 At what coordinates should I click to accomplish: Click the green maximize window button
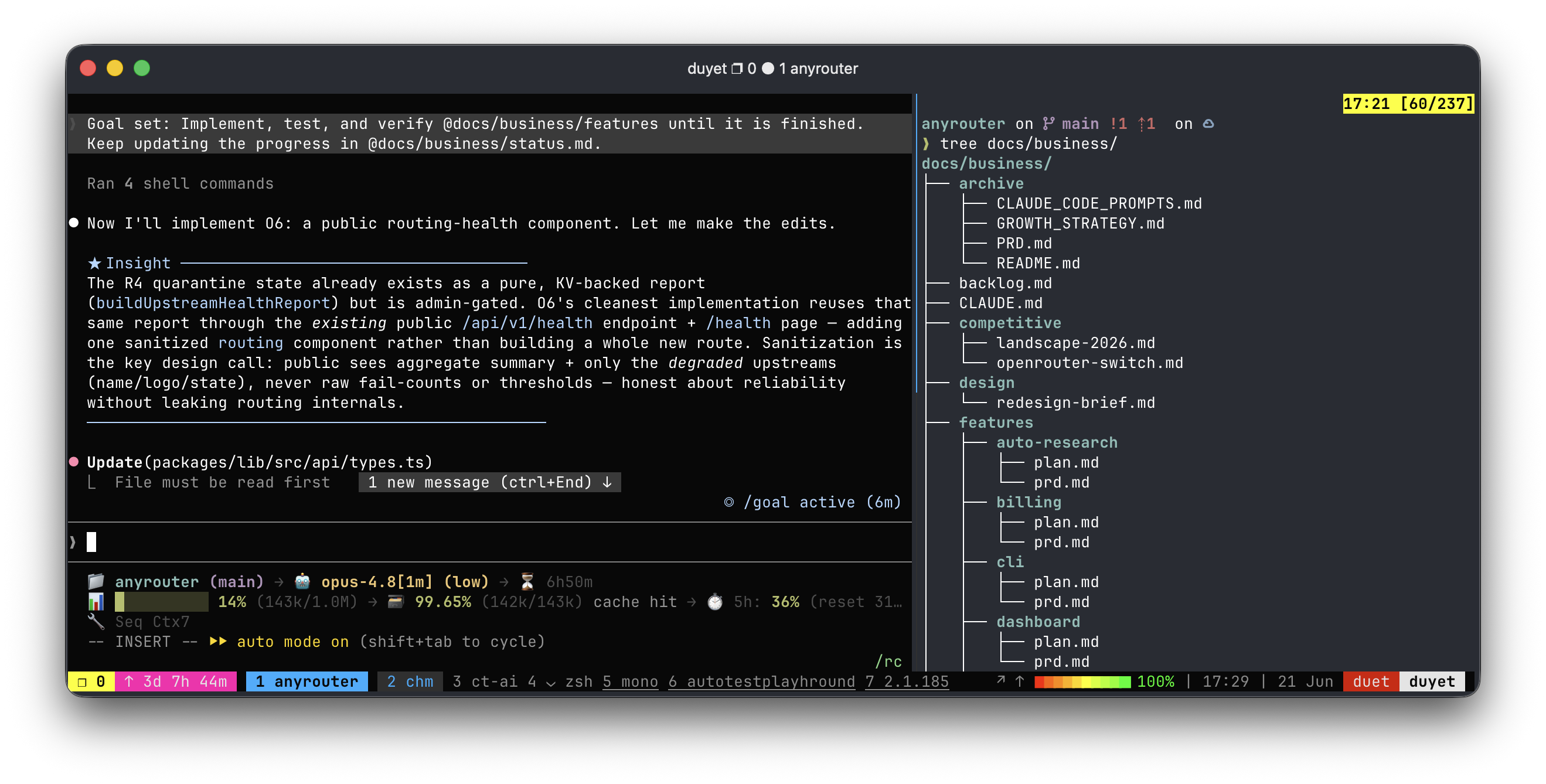(142, 69)
